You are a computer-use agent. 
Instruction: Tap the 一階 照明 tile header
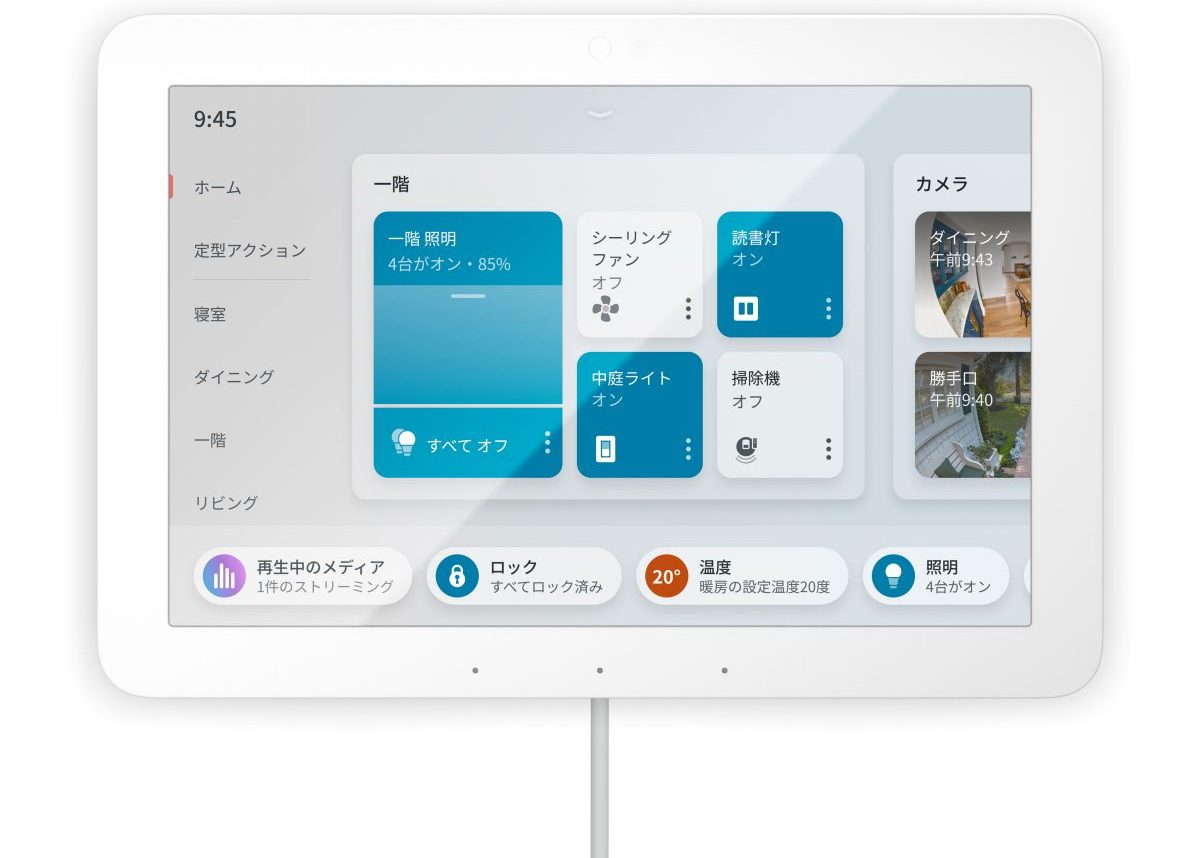tap(468, 249)
